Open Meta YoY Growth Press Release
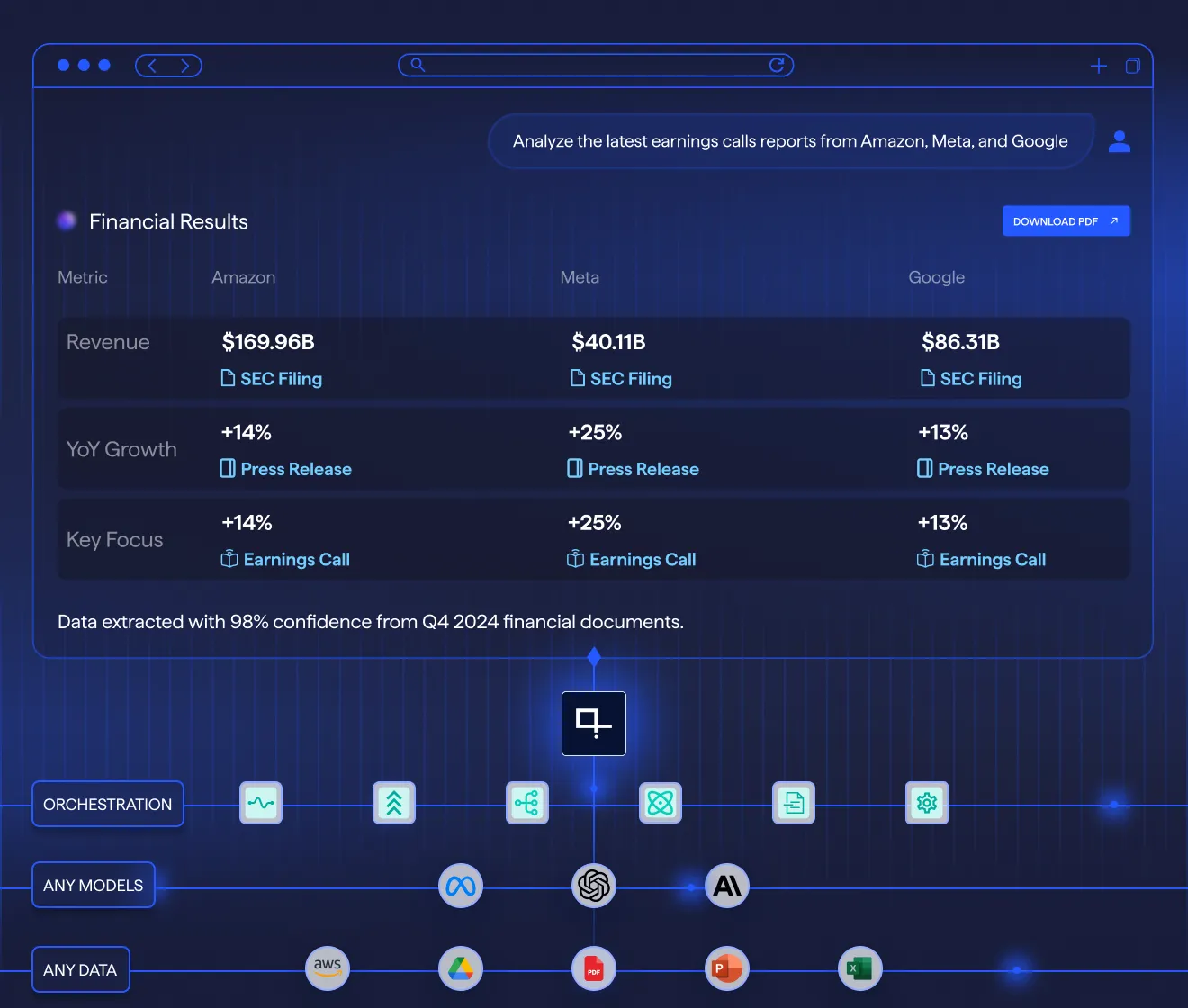The height and width of the screenshot is (1008, 1188). (x=634, y=469)
